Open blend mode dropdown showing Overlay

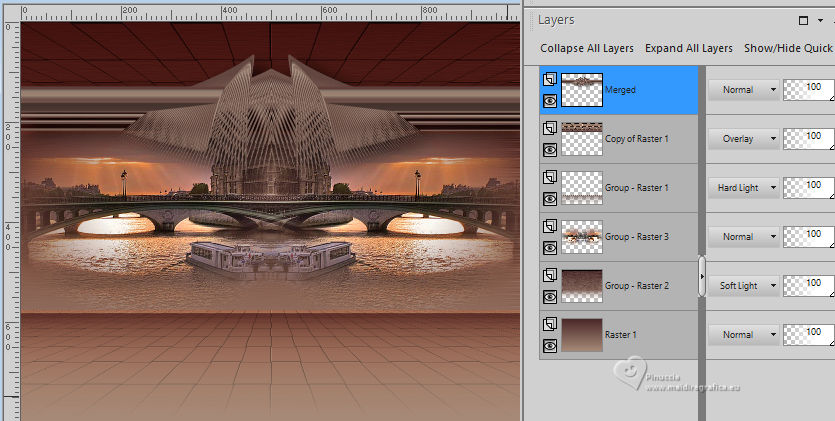pos(743,139)
